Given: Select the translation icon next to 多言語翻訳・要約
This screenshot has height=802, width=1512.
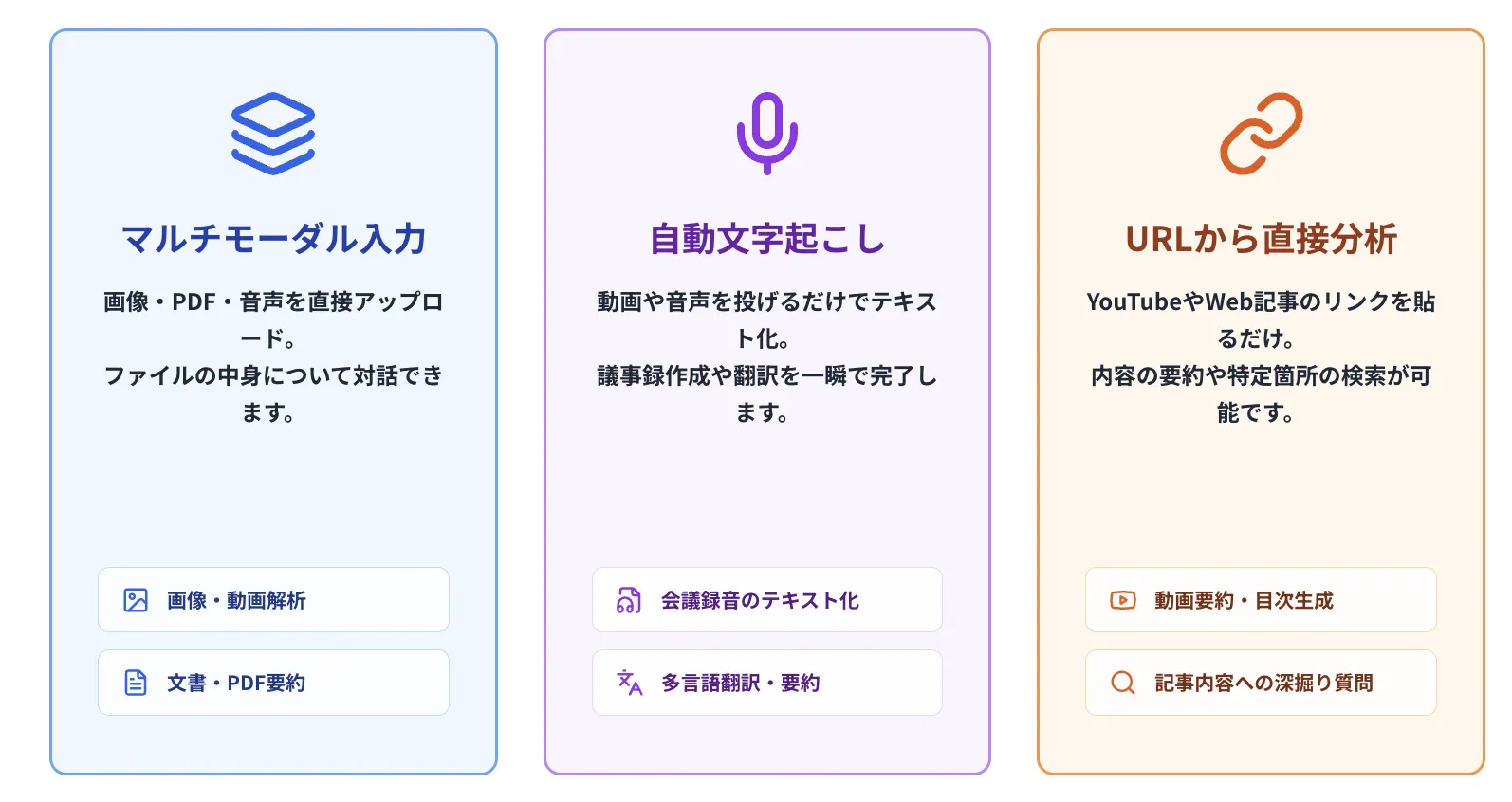Looking at the screenshot, I should 627,682.
